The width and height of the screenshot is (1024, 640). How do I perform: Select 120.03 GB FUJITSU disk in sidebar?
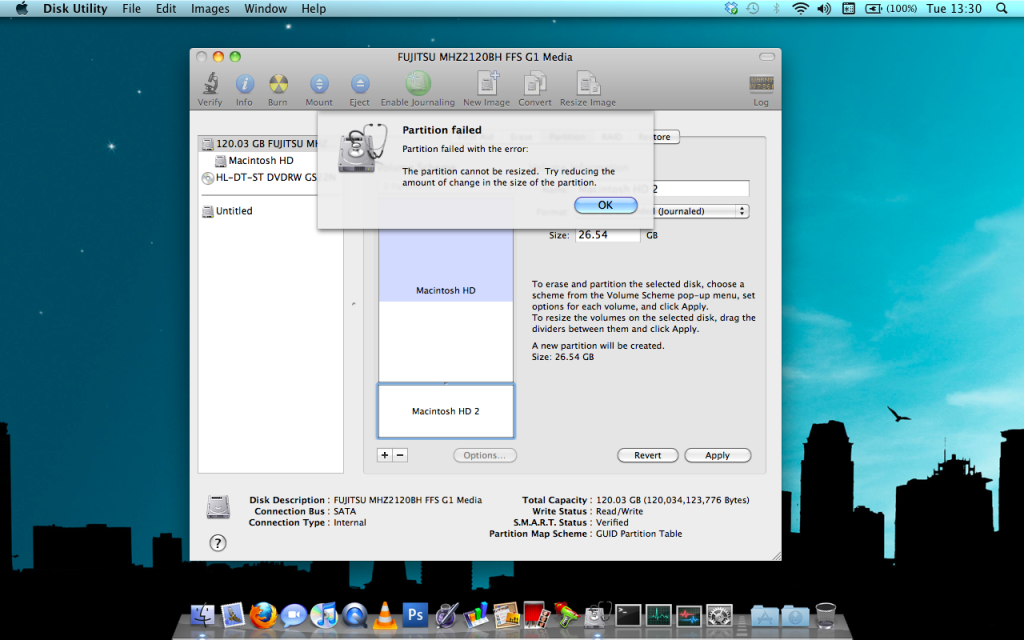[260, 144]
